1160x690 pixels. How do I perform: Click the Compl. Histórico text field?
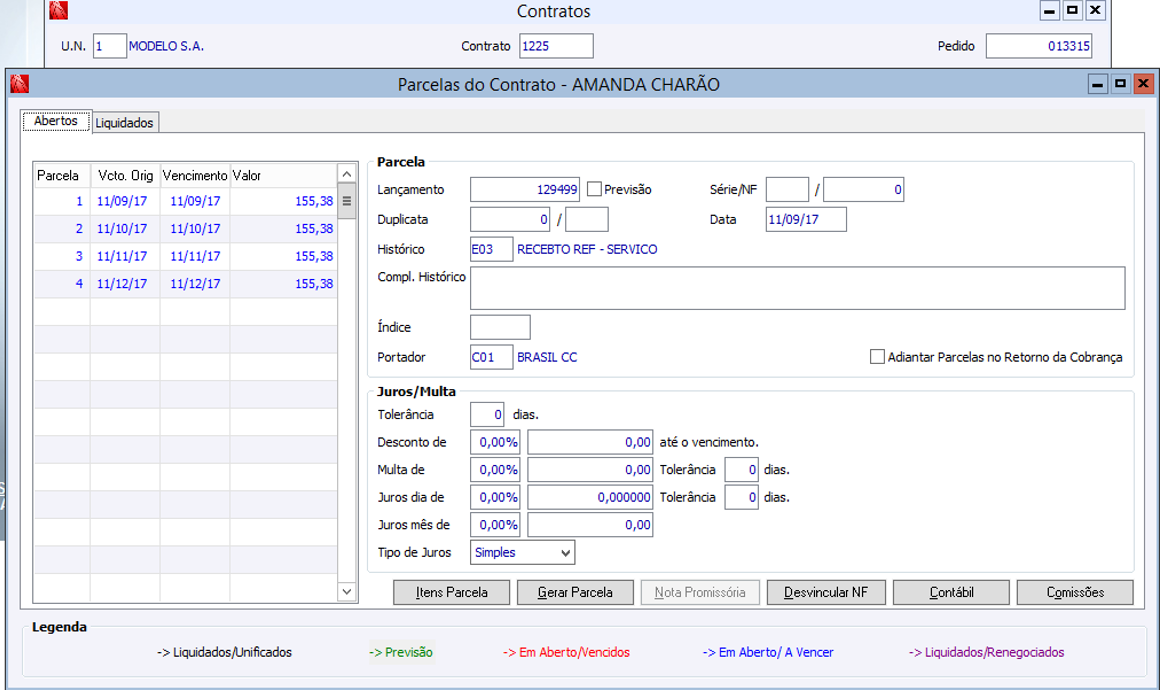coord(797,288)
